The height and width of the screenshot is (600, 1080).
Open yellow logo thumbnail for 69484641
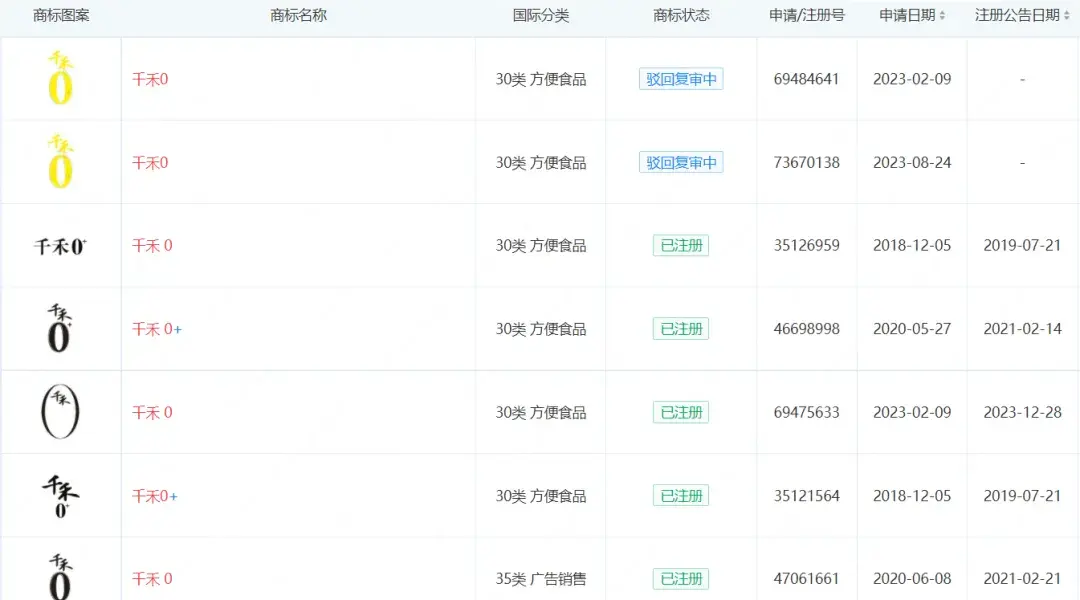[x=61, y=78]
